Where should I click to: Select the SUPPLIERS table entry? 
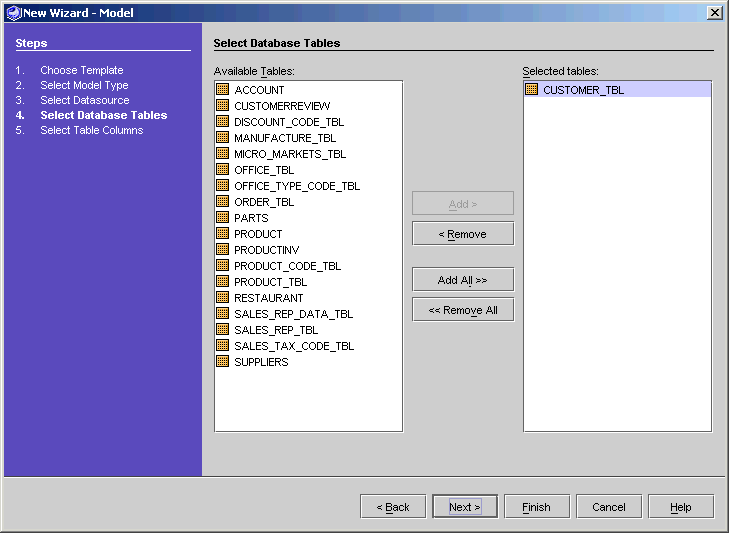coord(261,362)
